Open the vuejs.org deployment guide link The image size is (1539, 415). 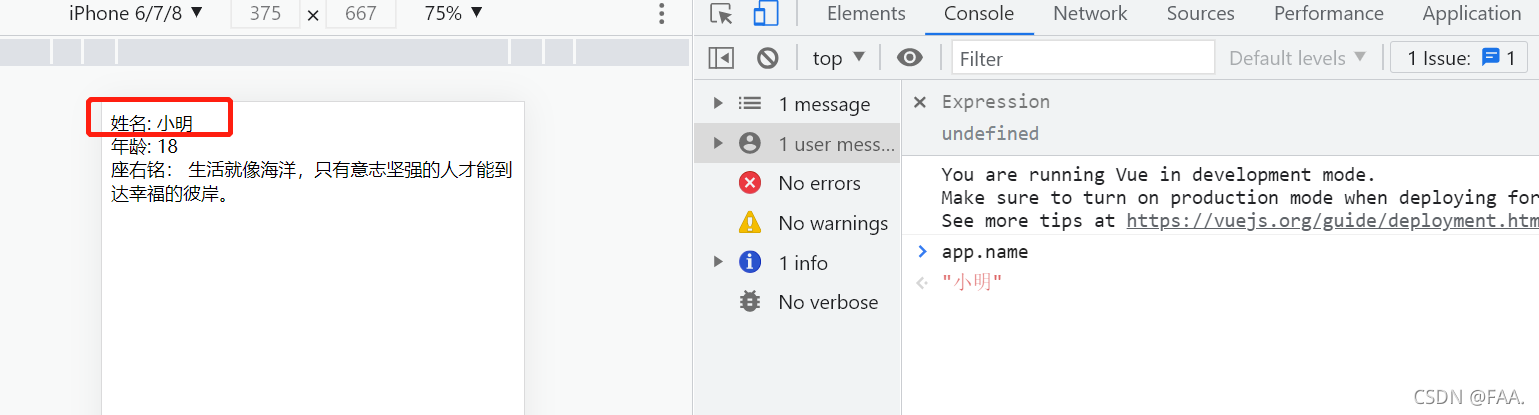pos(1332,221)
